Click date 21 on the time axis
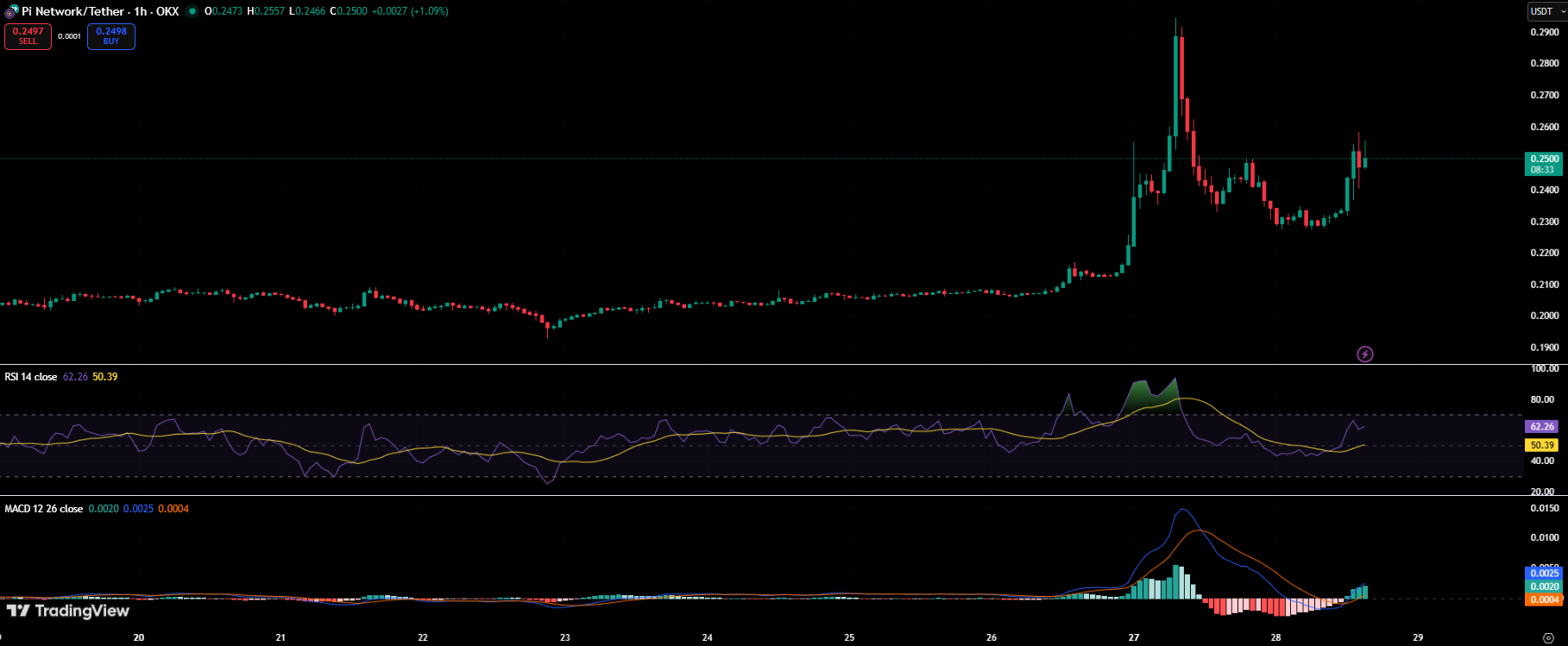 pyautogui.click(x=280, y=638)
